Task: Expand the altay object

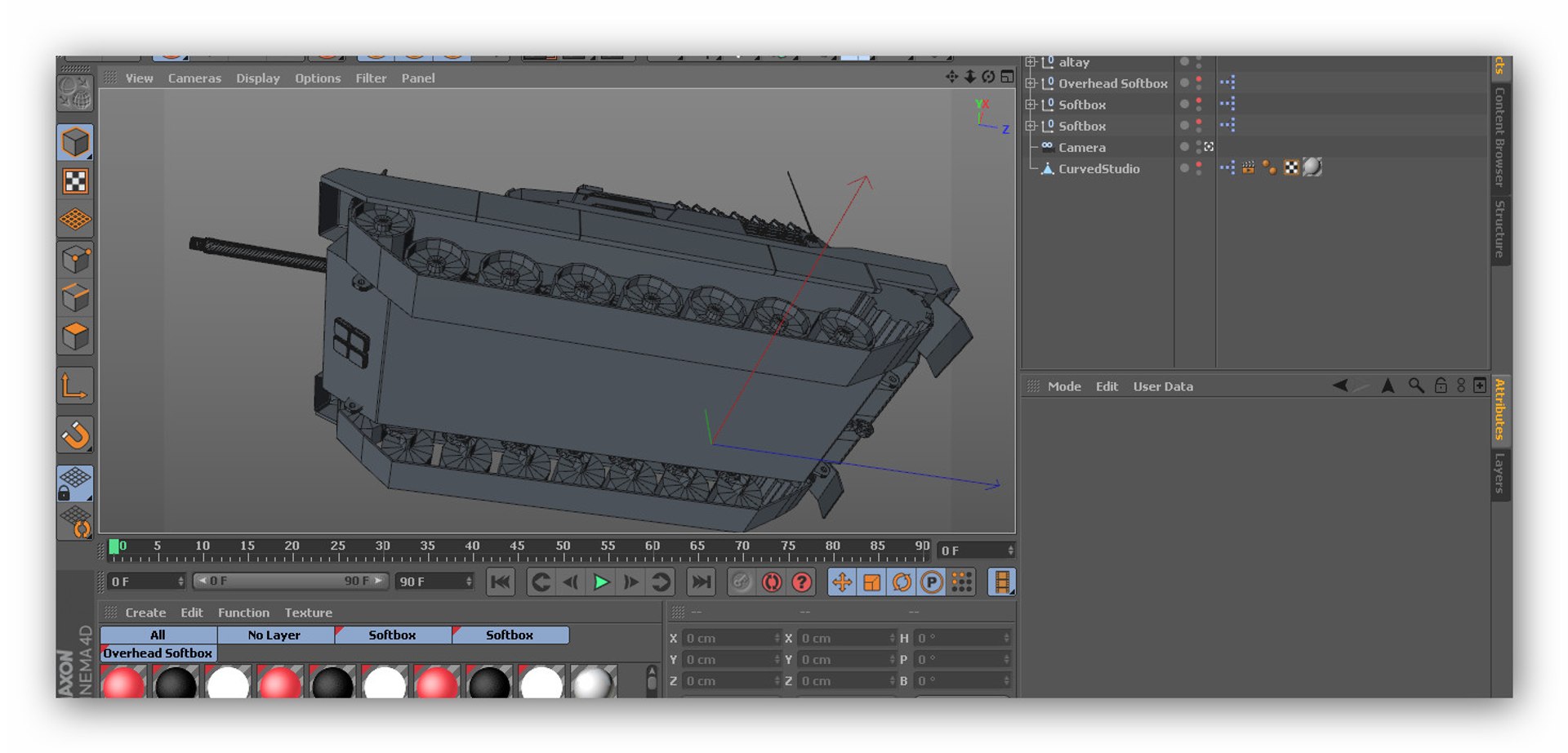Action: (x=1031, y=62)
